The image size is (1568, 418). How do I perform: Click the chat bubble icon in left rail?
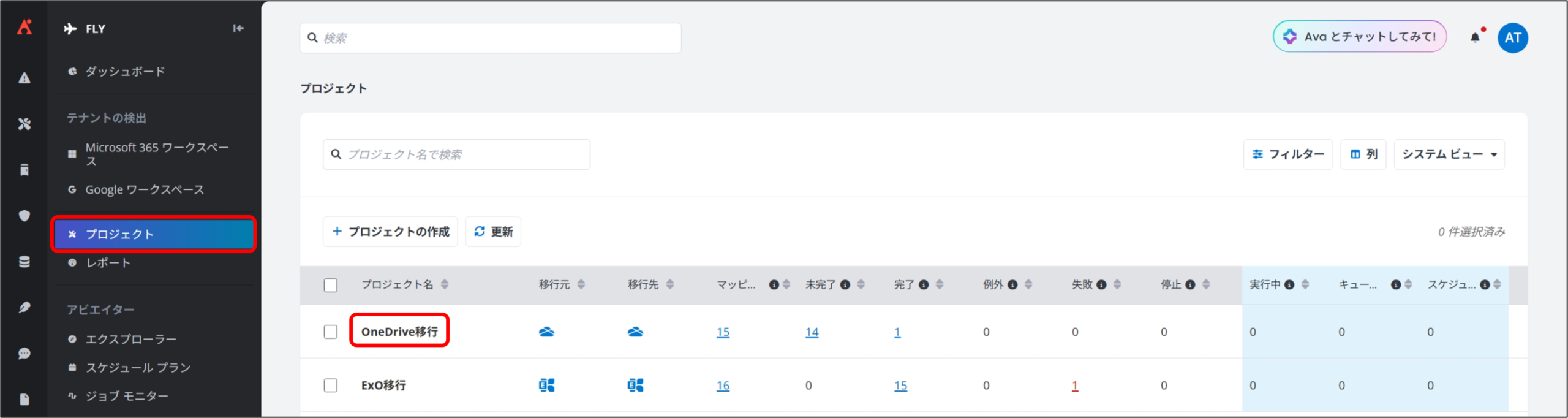[x=24, y=354]
